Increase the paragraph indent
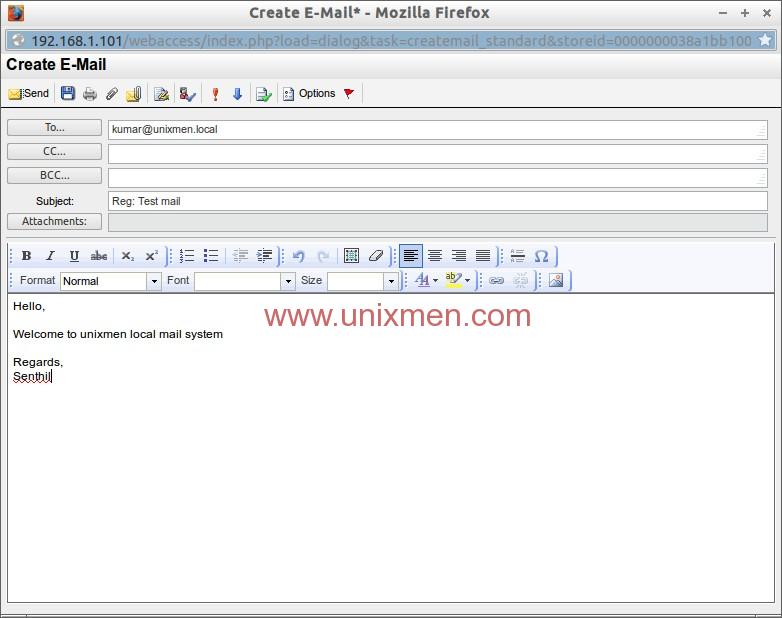782x618 pixels. pos(264,256)
